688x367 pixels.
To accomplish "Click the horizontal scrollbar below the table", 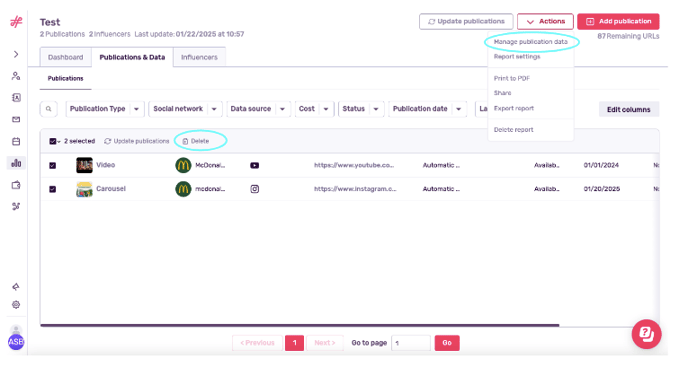I will click(x=300, y=325).
